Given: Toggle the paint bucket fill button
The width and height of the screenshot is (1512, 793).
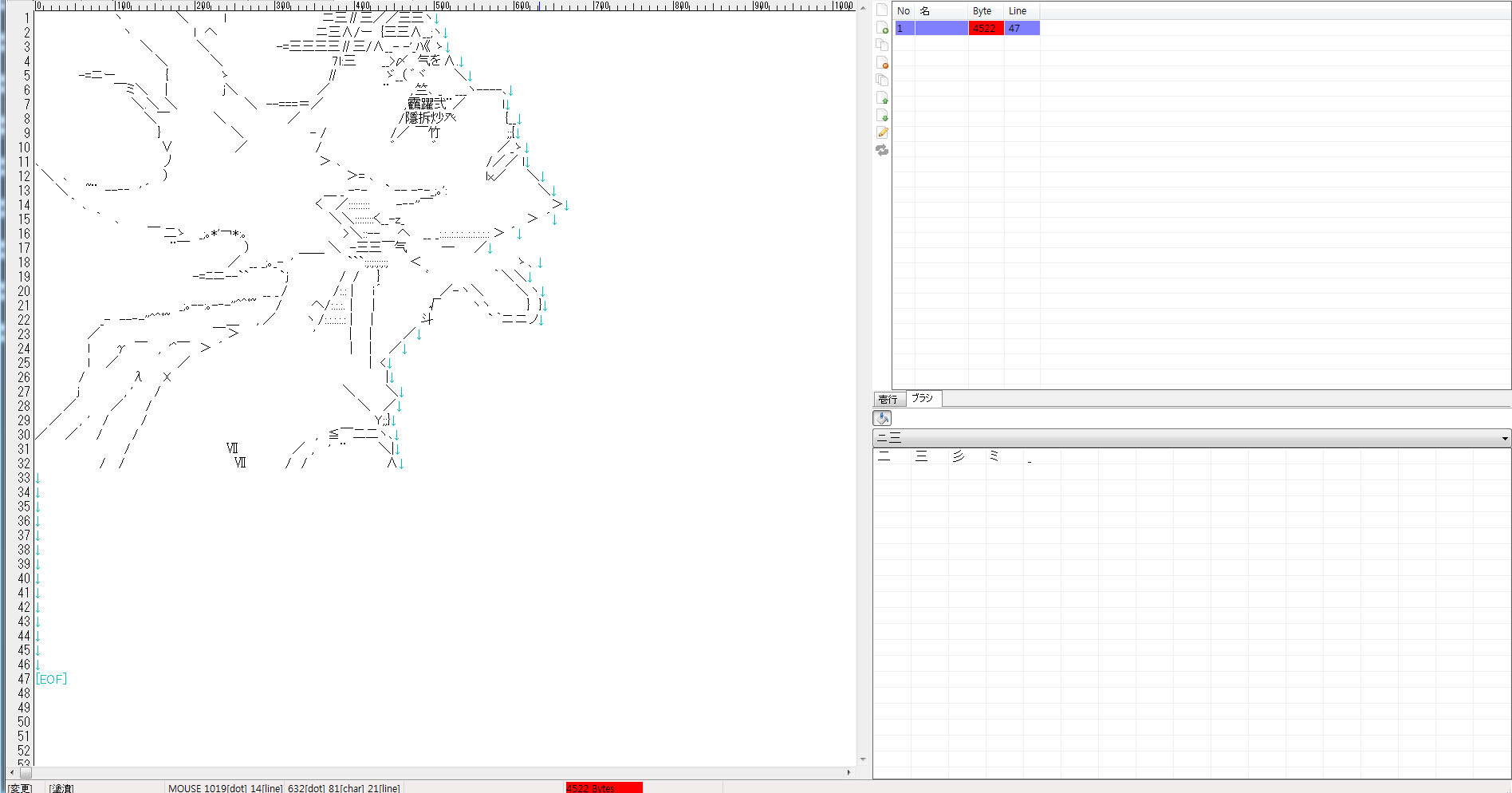Looking at the screenshot, I should point(882,418).
